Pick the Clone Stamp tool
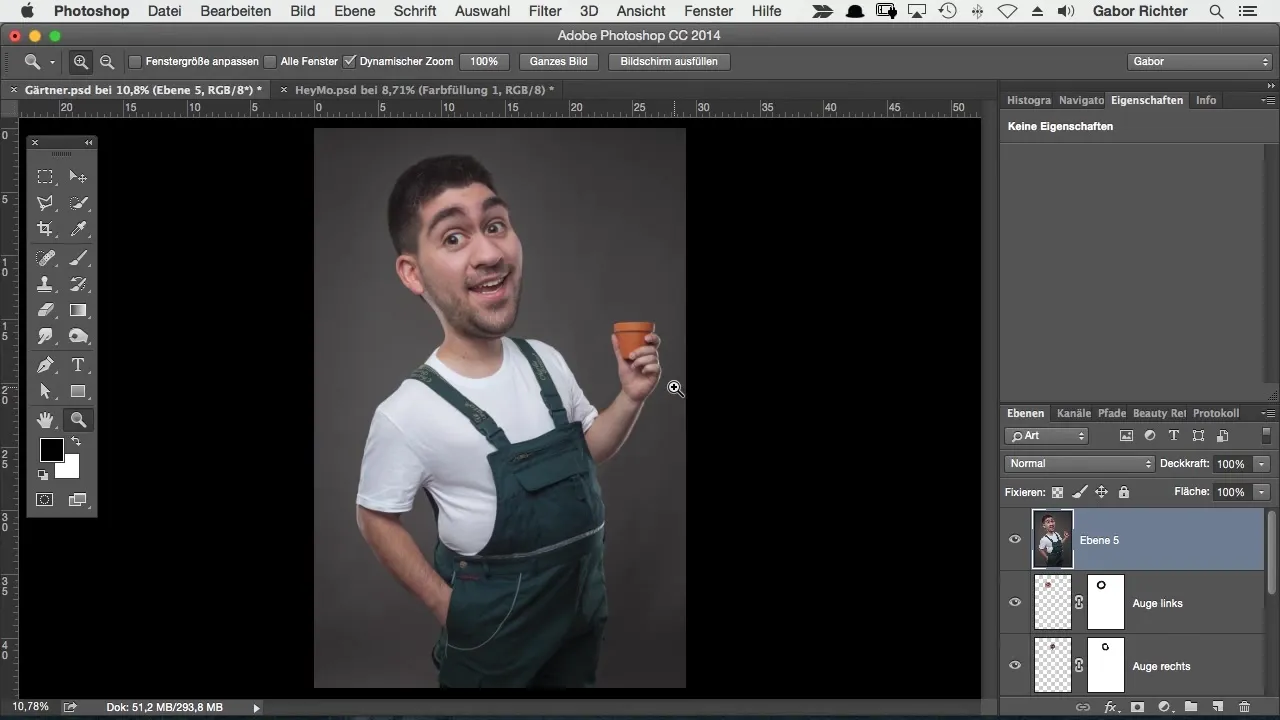This screenshot has height=720, width=1280. 45,284
